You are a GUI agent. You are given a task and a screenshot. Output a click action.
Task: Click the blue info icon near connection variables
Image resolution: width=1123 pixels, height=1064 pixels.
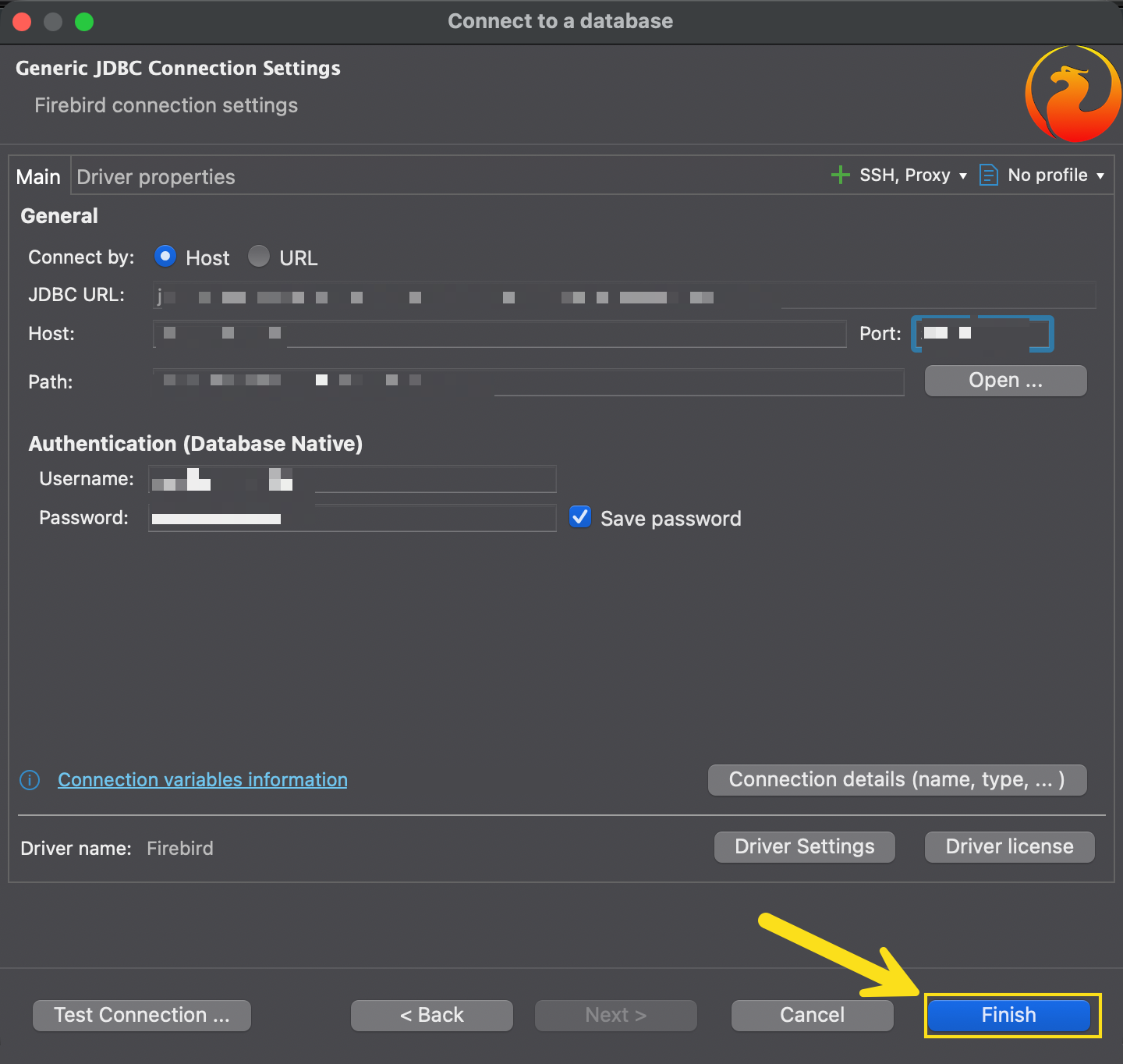point(30,780)
